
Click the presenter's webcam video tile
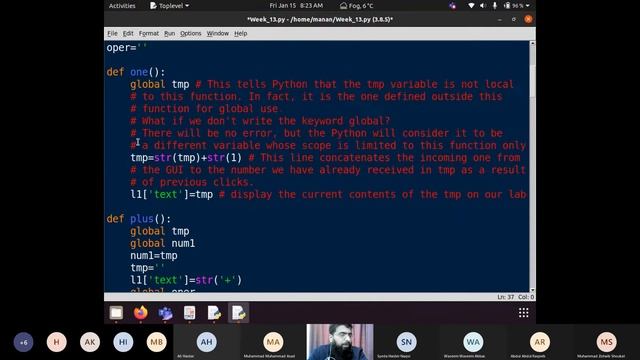click(x=340, y=342)
